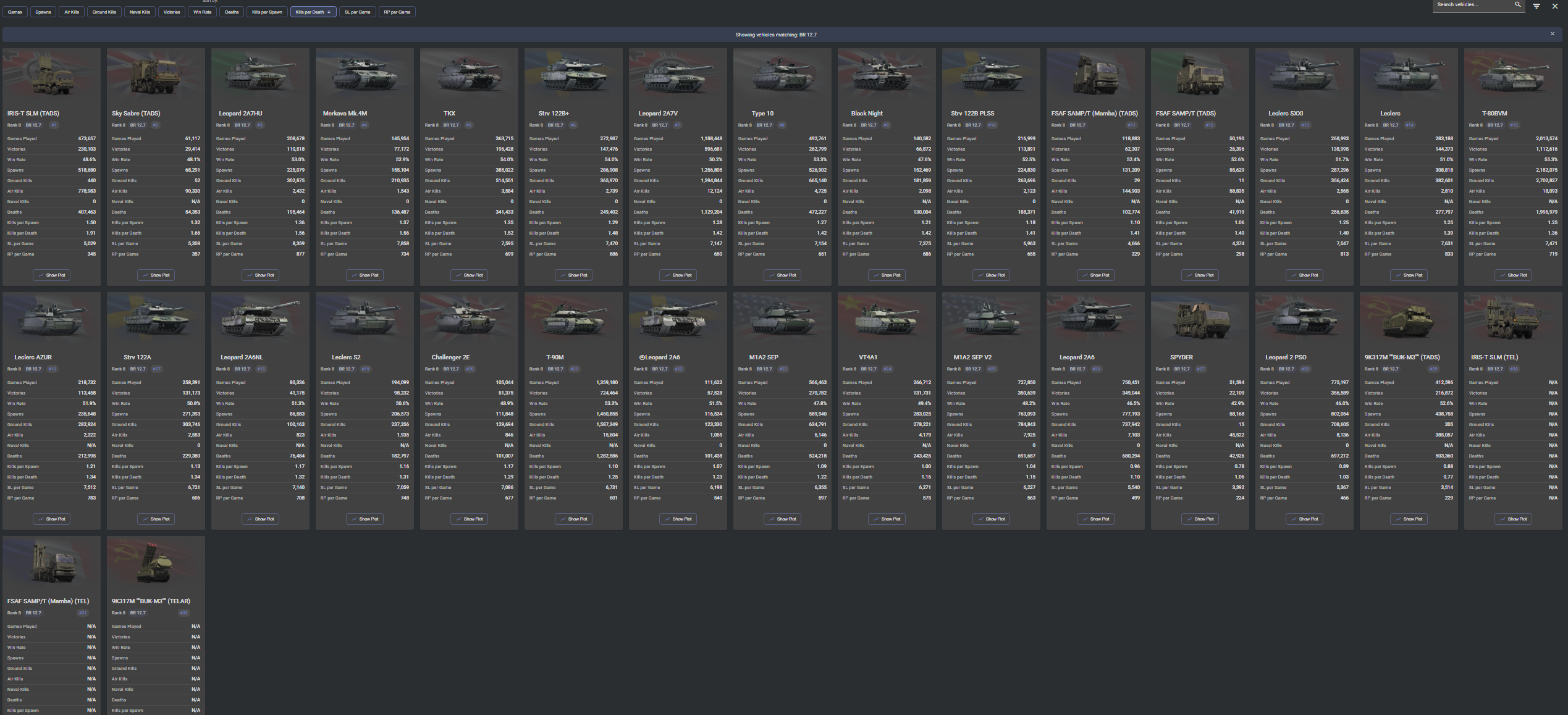Open the filter options icon
This screenshot has height=715, width=1568.
[1536, 6]
